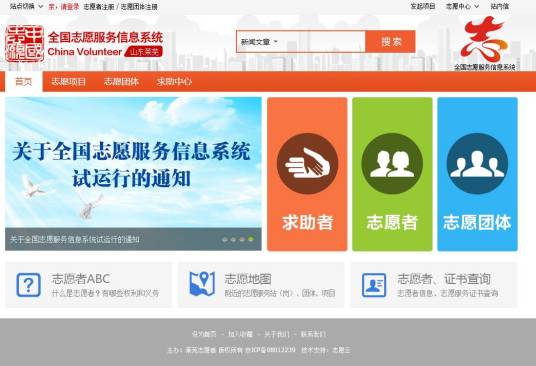Select the first carousel dot indicator
Screen dimensions: 536x366
(x=225, y=240)
